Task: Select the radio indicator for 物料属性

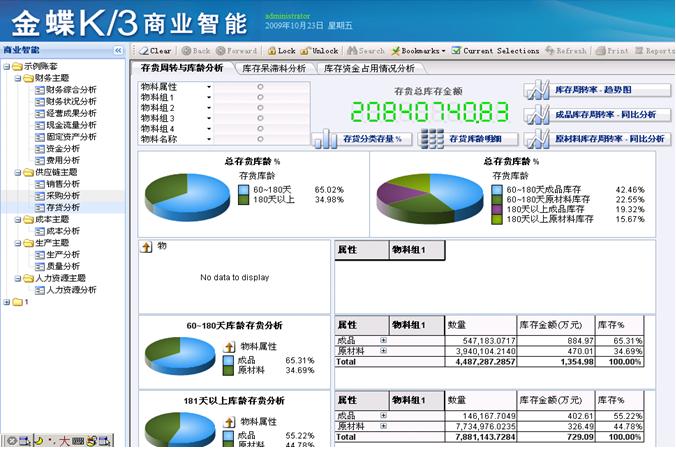Action: tap(260, 87)
